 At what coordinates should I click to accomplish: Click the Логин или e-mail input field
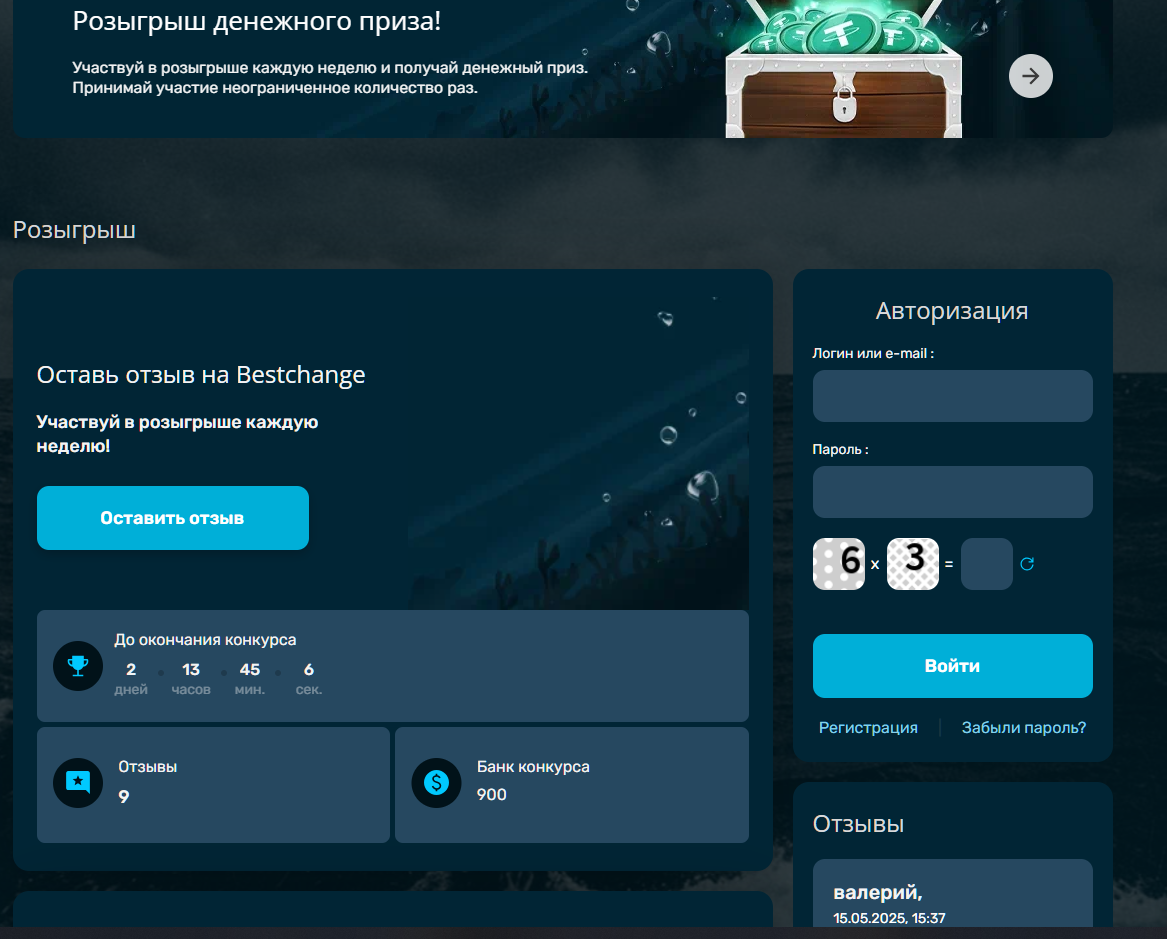[x=952, y=396]
